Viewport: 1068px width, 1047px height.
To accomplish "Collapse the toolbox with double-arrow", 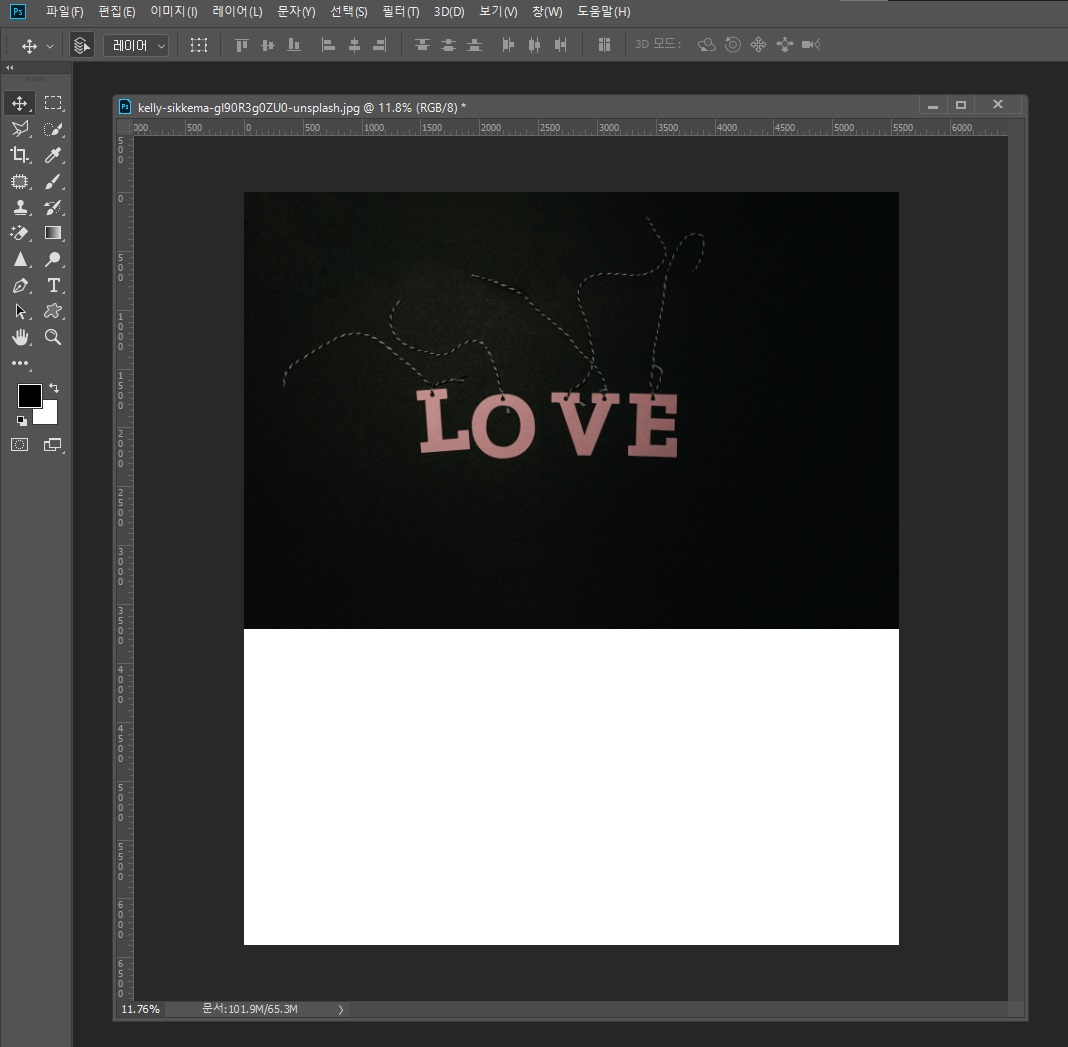I will 10,67.
